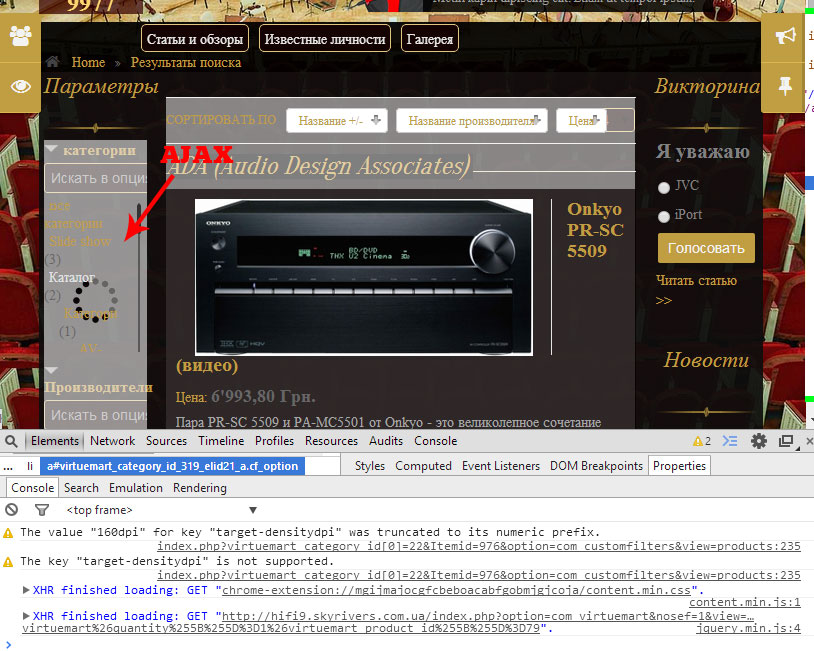Select Каталог category filter
This screenshot has height=651, width=814.
click(72, 277)
